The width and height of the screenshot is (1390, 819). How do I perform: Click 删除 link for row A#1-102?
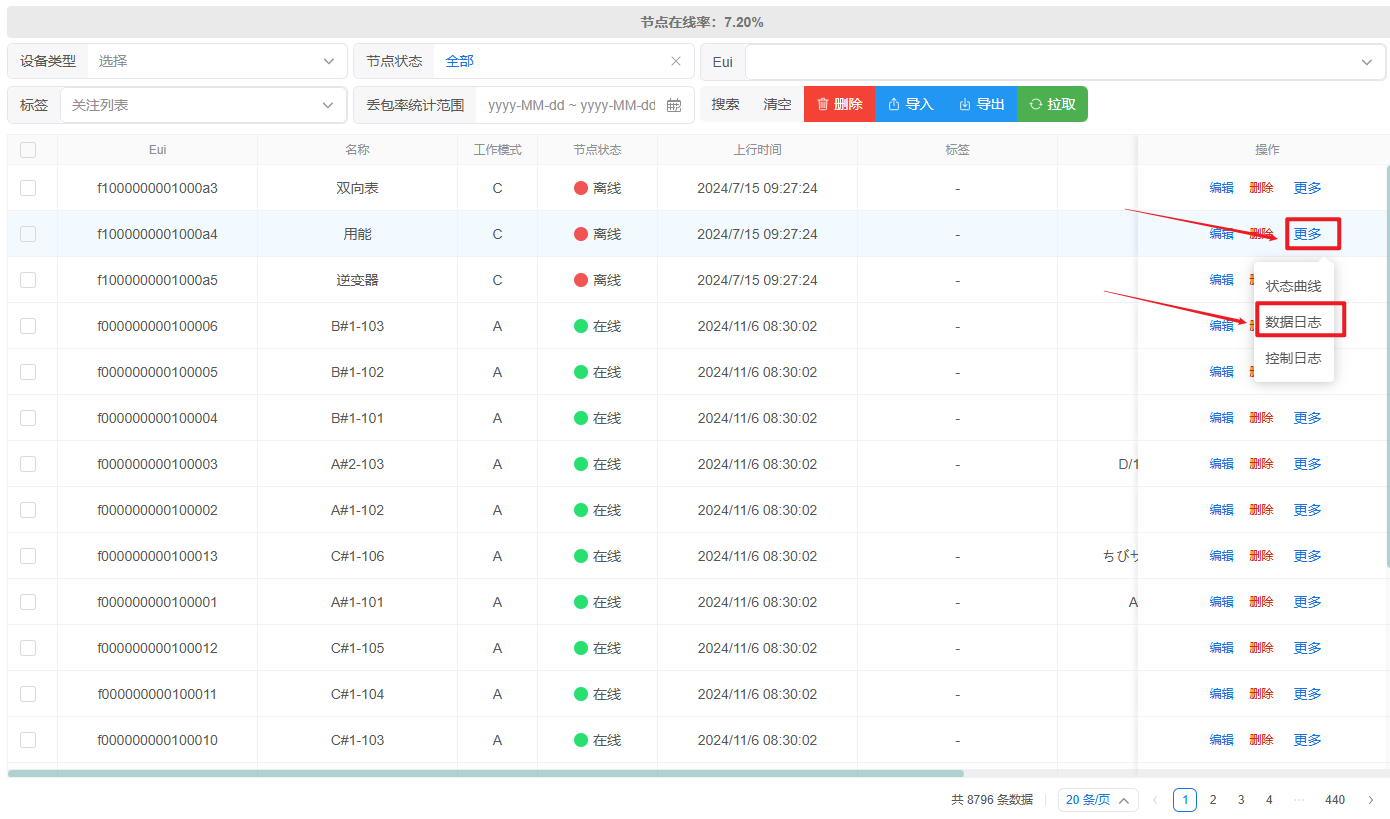point(1261,510)
